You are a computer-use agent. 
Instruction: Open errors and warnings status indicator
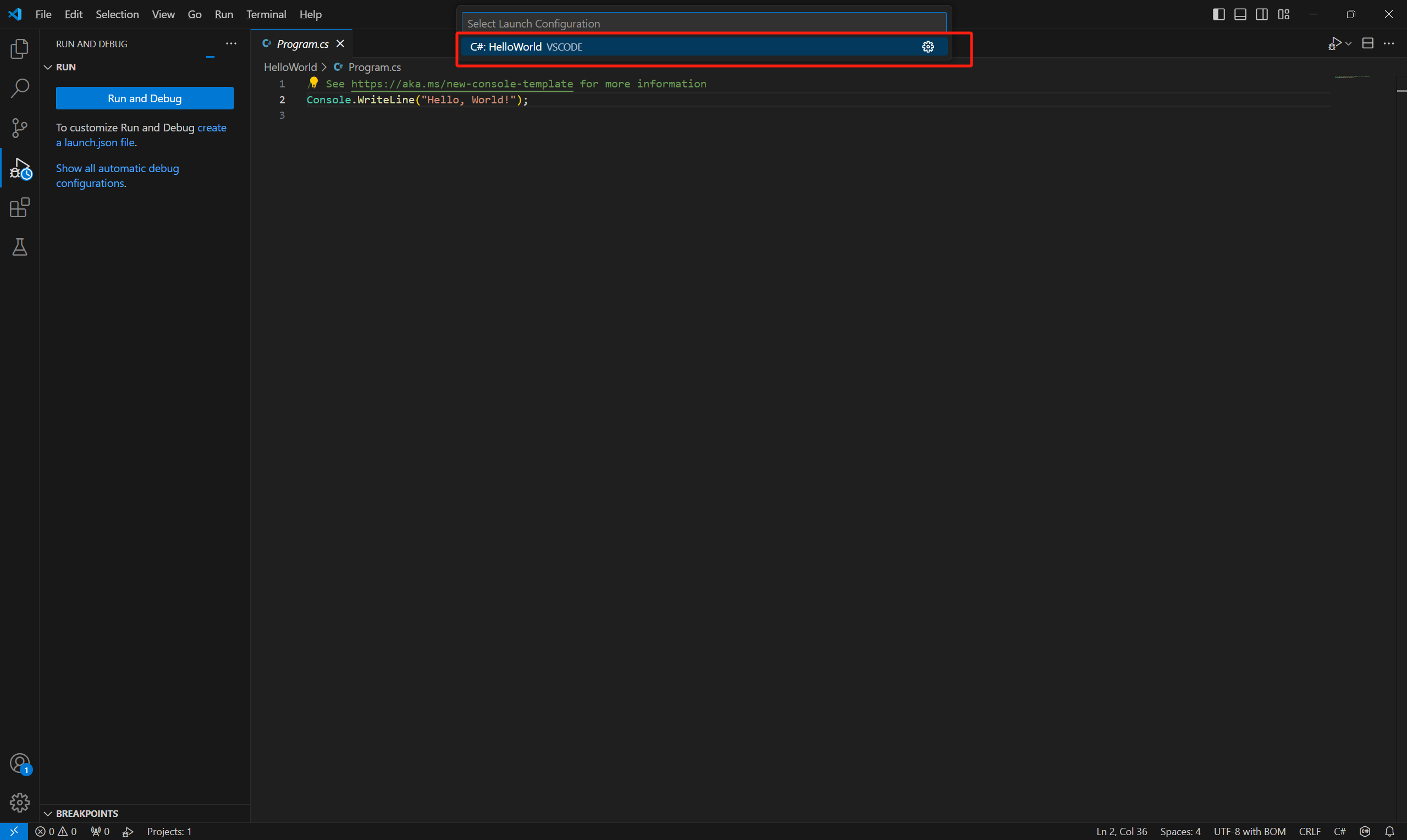(56, 832)
